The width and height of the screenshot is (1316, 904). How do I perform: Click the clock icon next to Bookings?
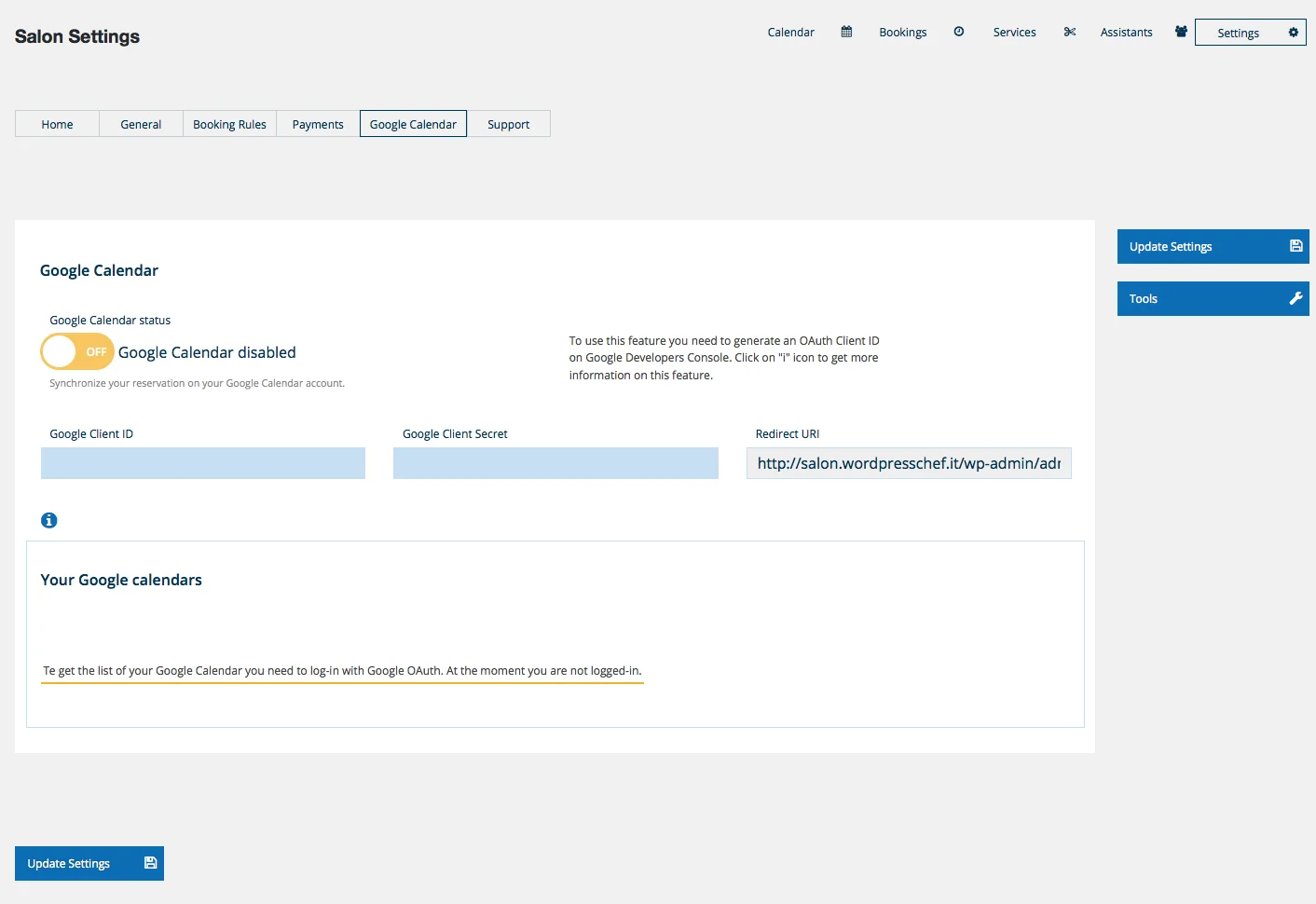tap(959, 32)
